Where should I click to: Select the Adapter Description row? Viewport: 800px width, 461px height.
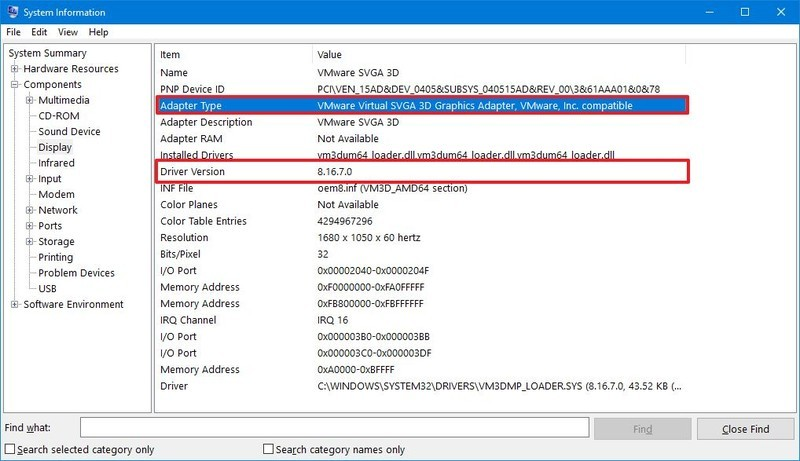pyautogui.click(x=422, y=122)
